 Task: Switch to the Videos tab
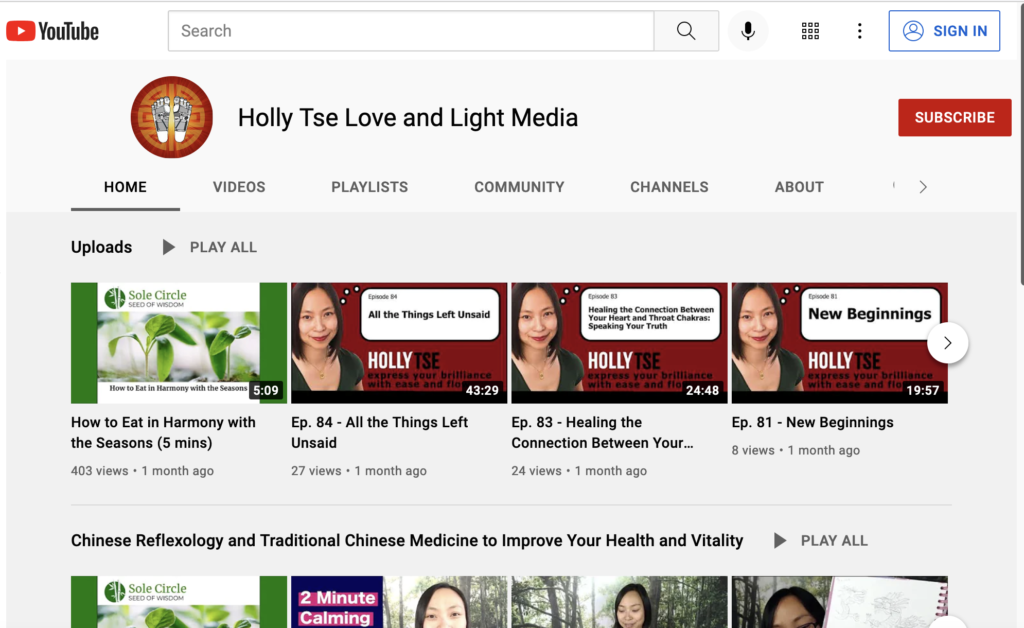point(239,187)
